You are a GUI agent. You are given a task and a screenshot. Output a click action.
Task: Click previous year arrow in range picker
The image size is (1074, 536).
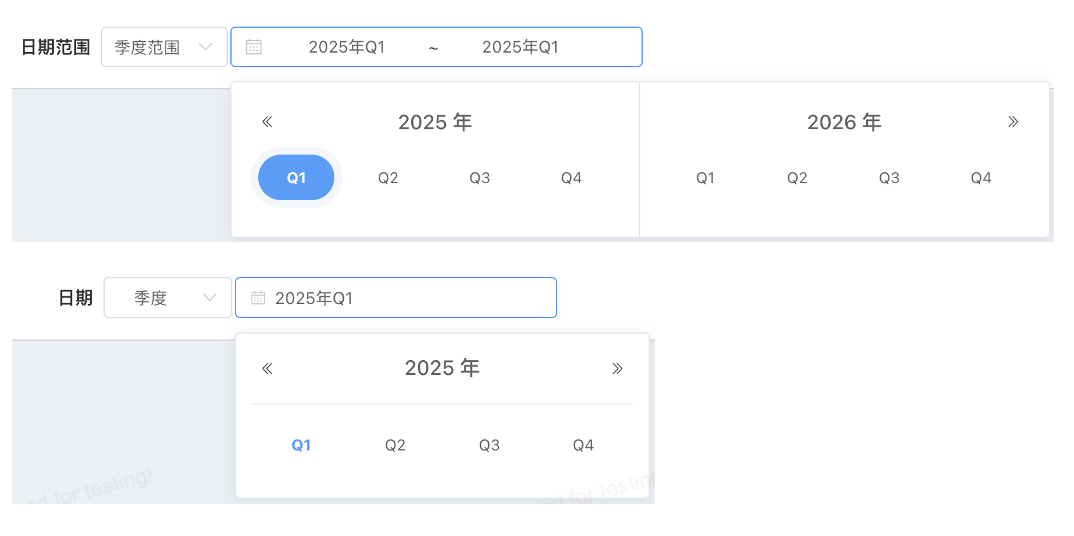[x=267, y=122]
